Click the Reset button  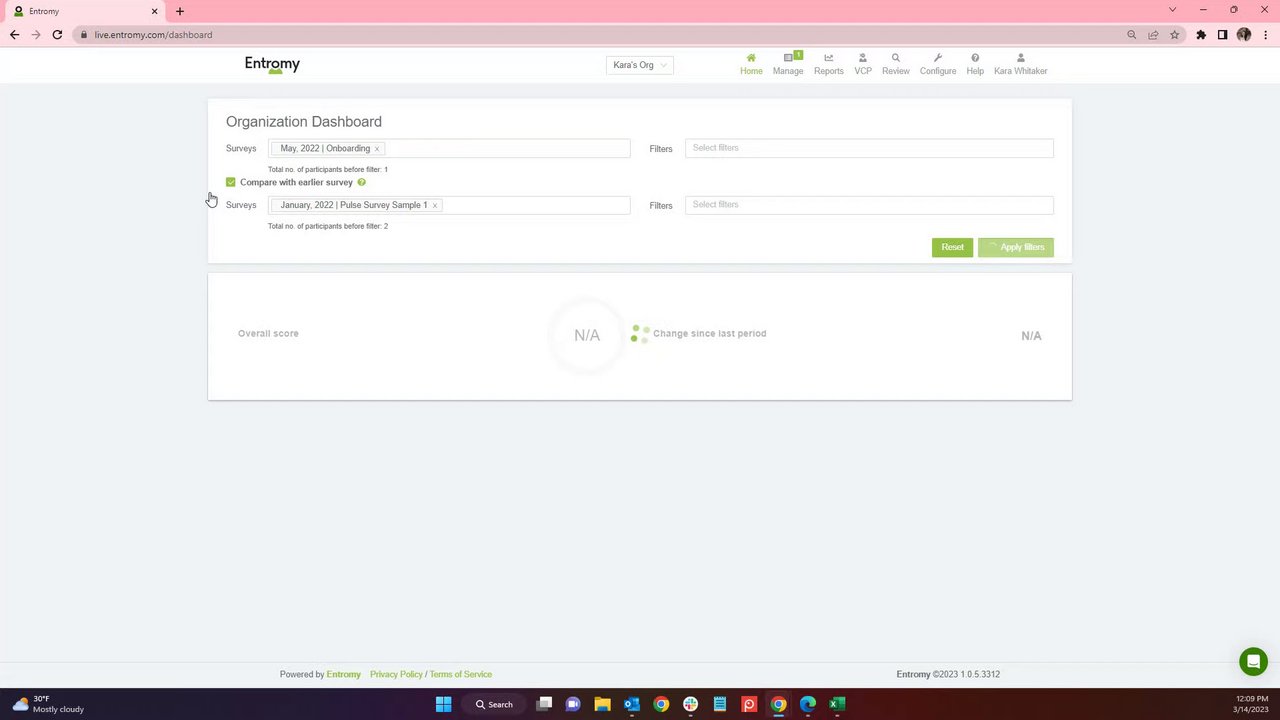click(952, 247)
